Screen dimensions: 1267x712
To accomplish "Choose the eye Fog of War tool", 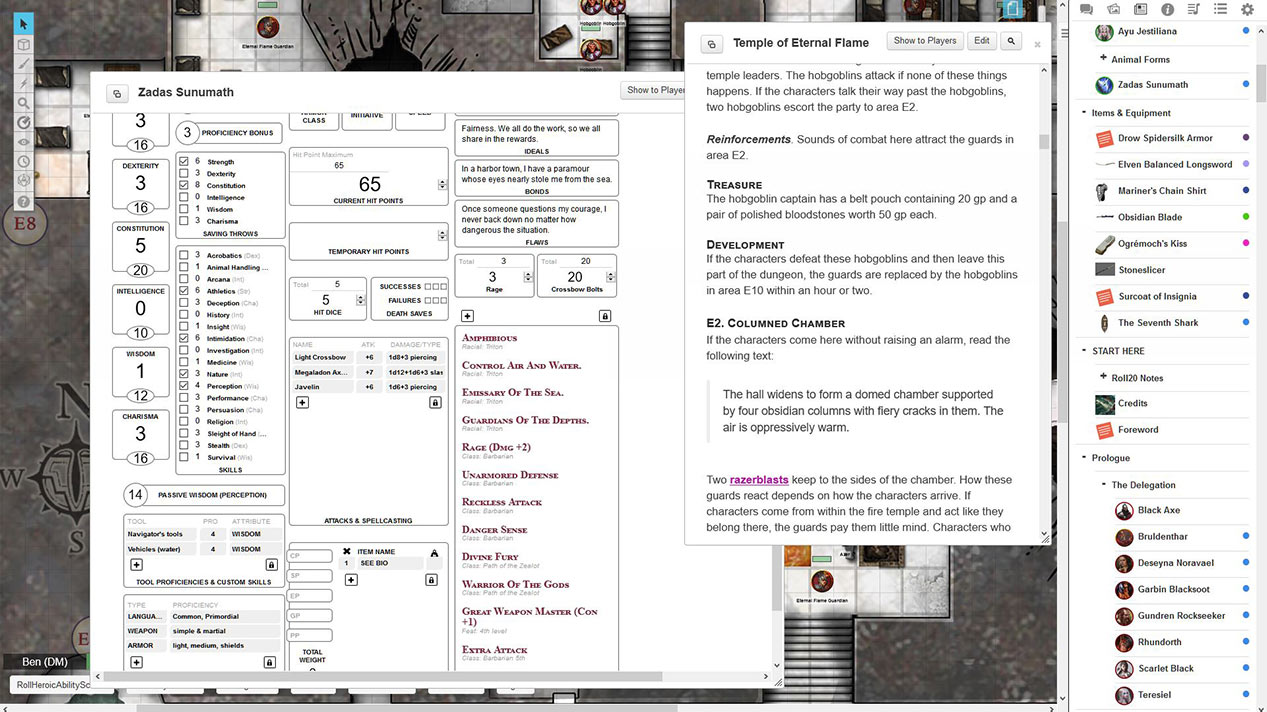I will pos(24,142).
